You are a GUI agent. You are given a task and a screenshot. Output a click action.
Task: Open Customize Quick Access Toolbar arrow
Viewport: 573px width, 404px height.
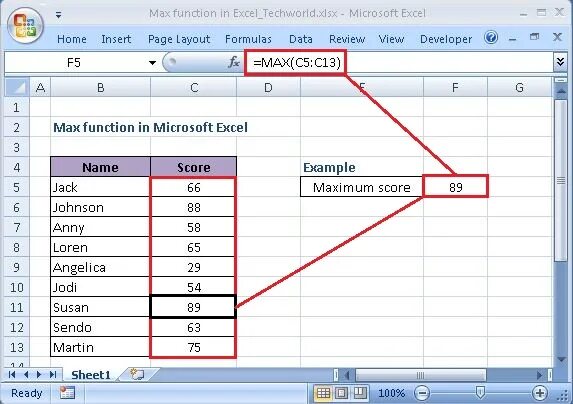tap(58, 15)
